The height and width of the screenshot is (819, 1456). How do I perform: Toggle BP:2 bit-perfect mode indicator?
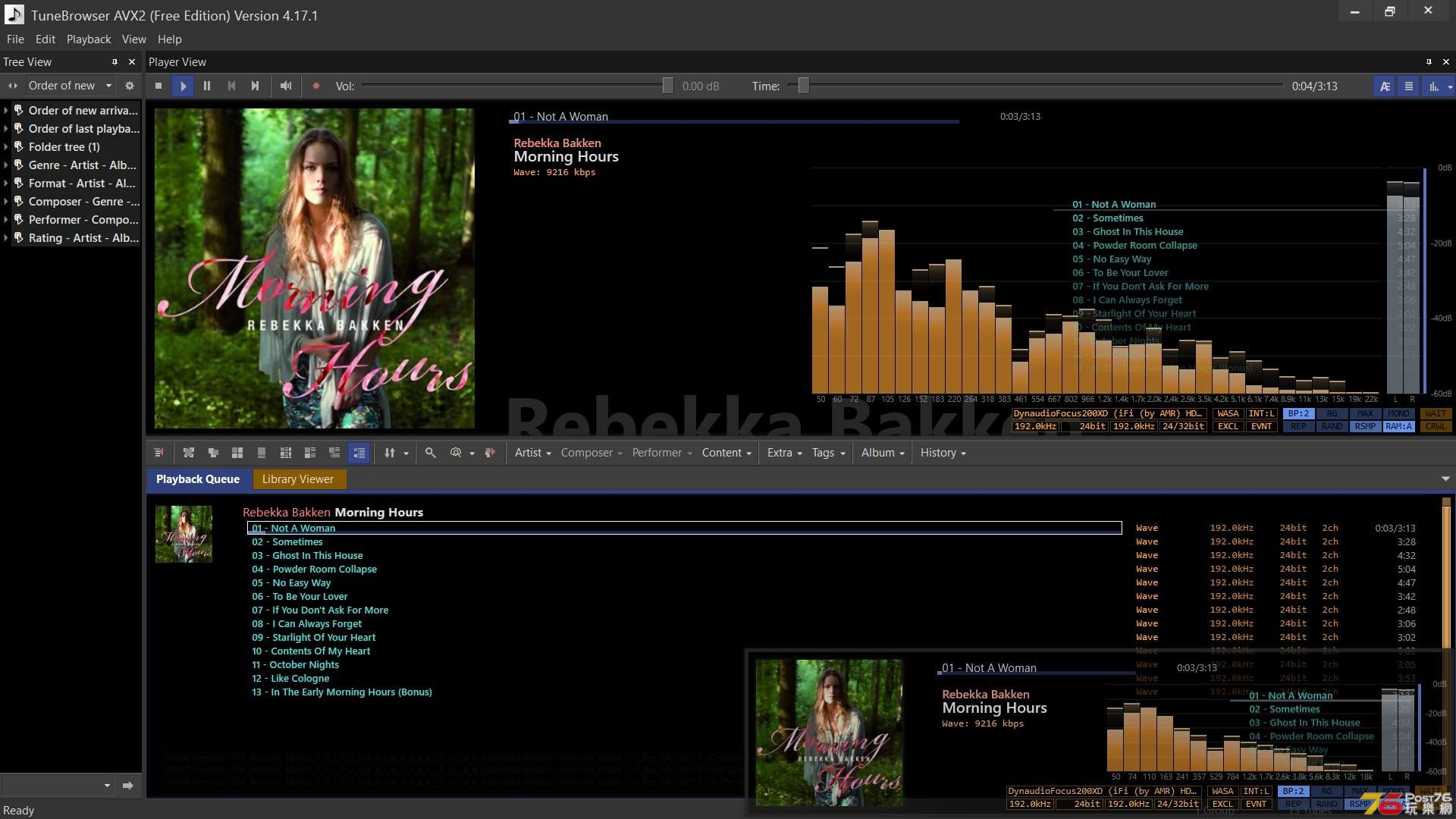pyautogui.click(x=1299, y=414)
